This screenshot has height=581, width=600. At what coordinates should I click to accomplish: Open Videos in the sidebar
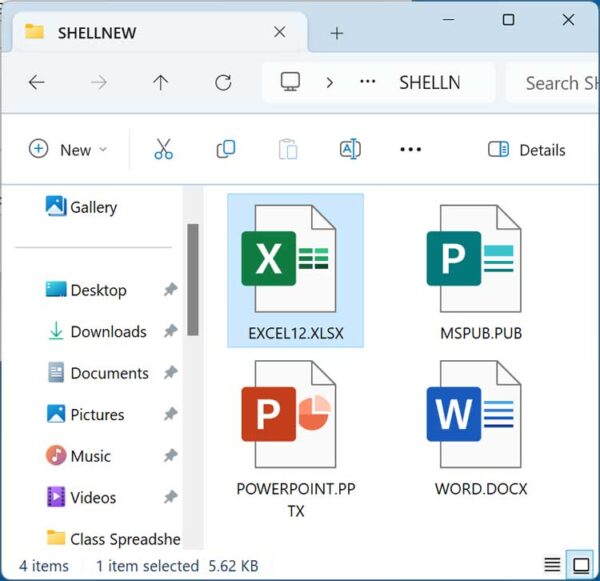(x=81, y=497)
